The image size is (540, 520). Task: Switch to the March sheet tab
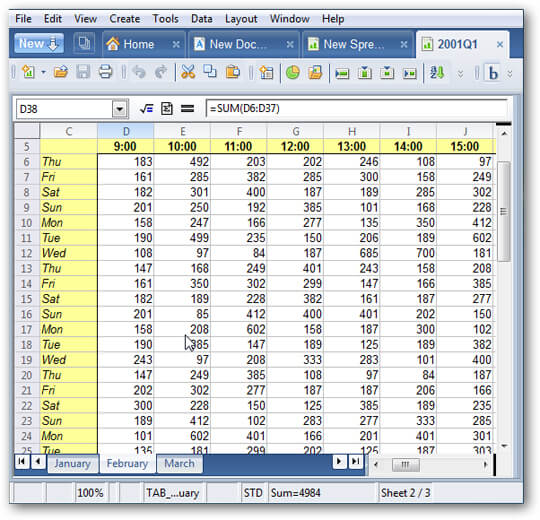tap(179, 463)
